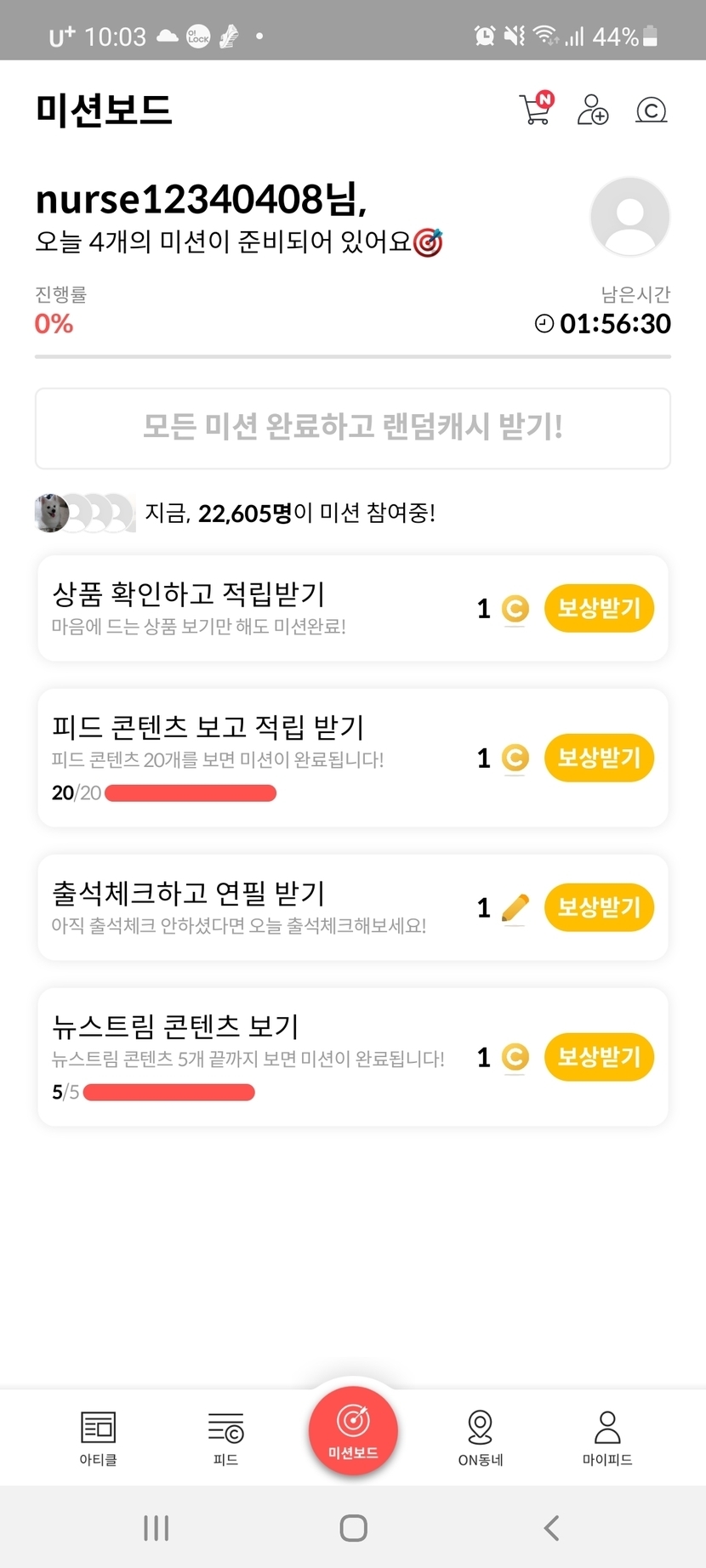Tap the 5/5 newstream progress bar
706x1568 pixels.
(x=169, y=1093)
